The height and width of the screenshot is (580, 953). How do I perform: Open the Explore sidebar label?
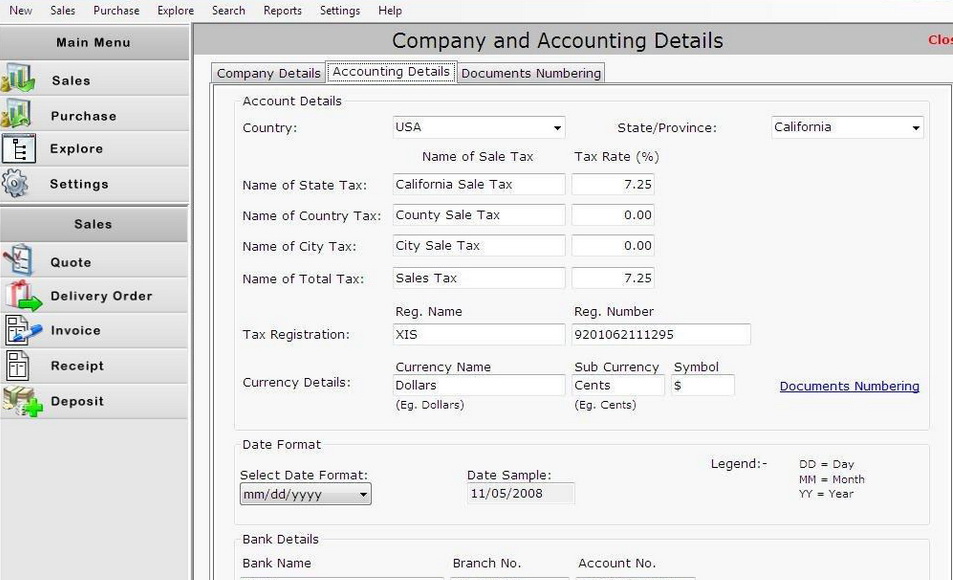pyautogui.click(x=77, y=149)
